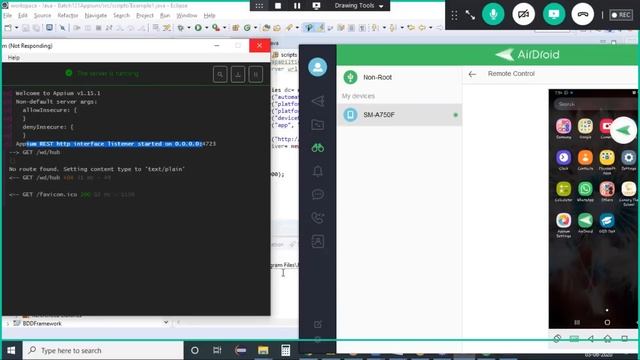
Task: Open File Transfer paper-plane icon in AirDroid sidebar
Action: coord(318,101)
